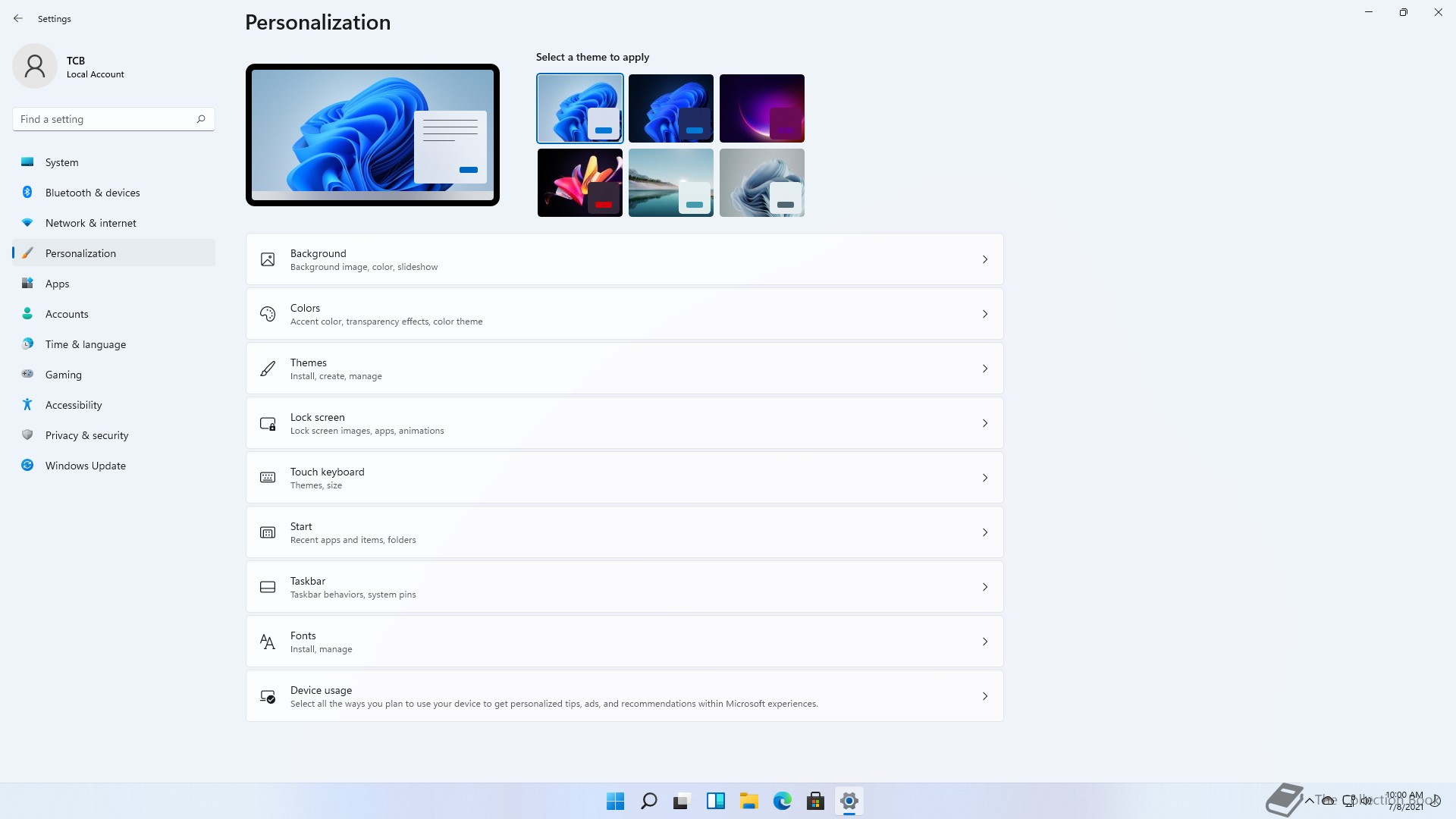Open taskbar Search magnifier
The image size is (1456, 819).
pos(648,801)
